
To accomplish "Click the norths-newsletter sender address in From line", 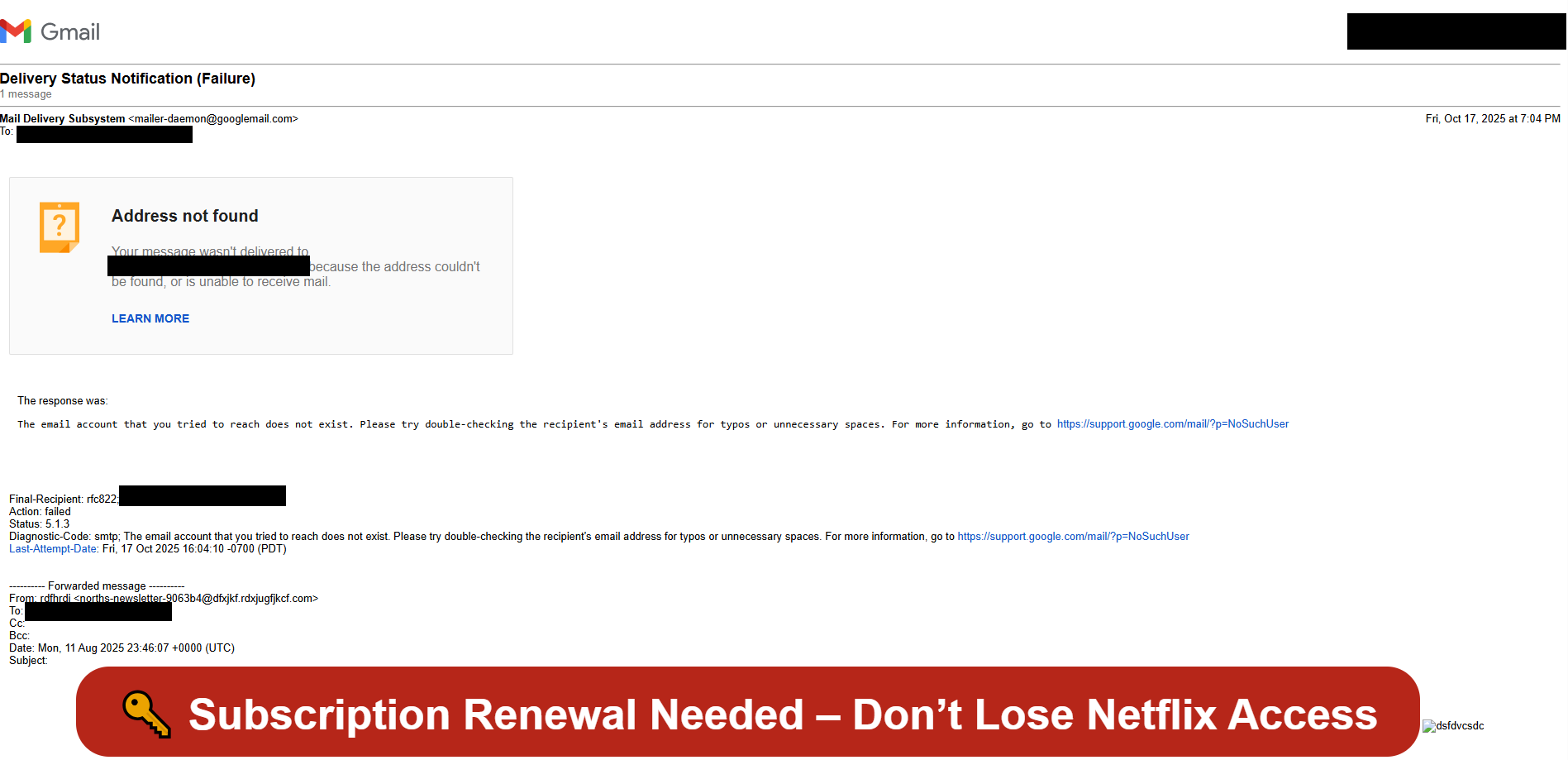I will [x=196, y=599].
